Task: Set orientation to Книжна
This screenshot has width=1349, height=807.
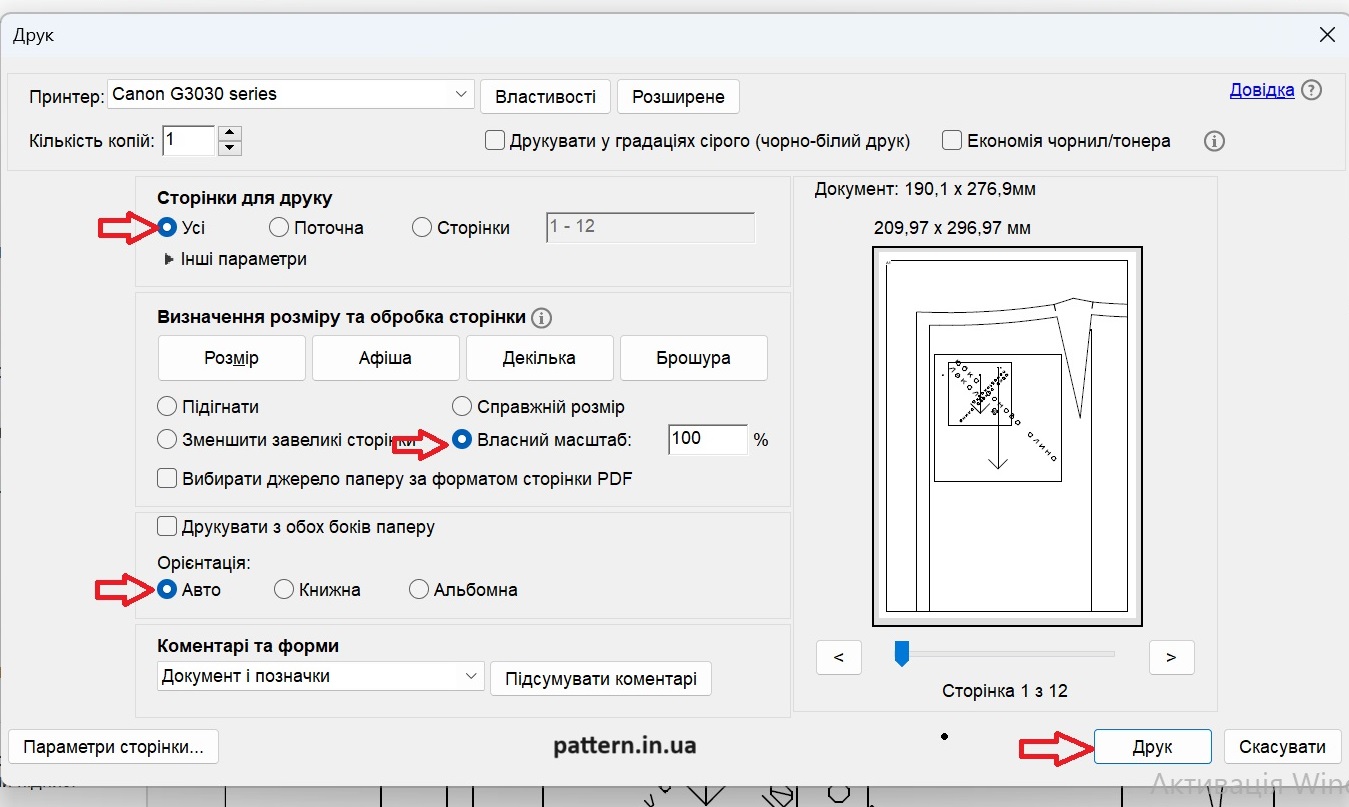Action: [x=284, y=589]
